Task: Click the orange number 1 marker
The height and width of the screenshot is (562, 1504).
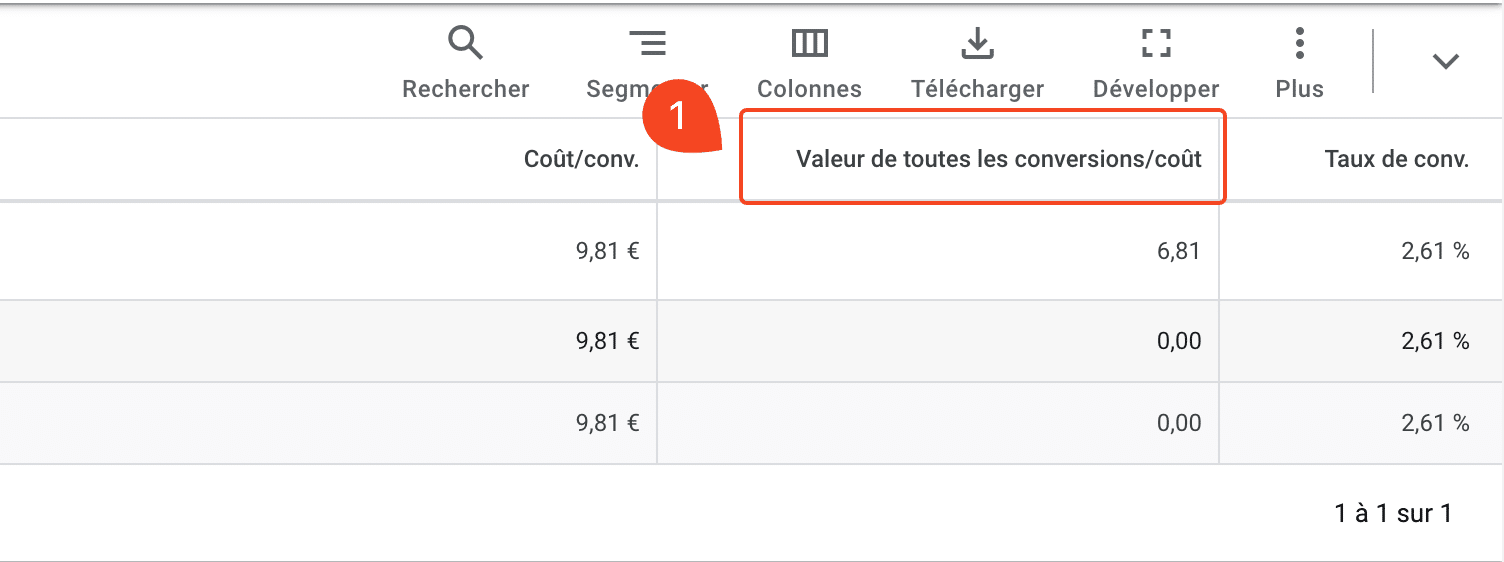Action: (678, 117)
